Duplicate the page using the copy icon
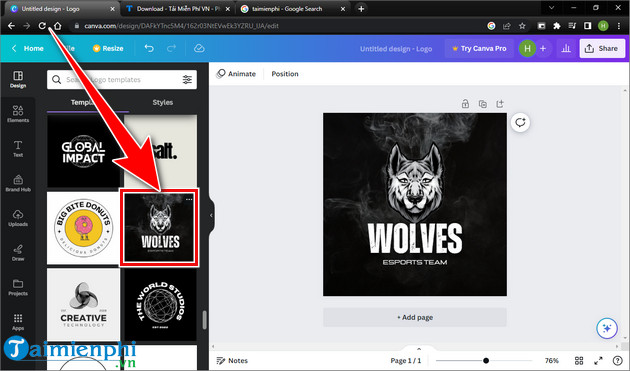 click(483, 104)
